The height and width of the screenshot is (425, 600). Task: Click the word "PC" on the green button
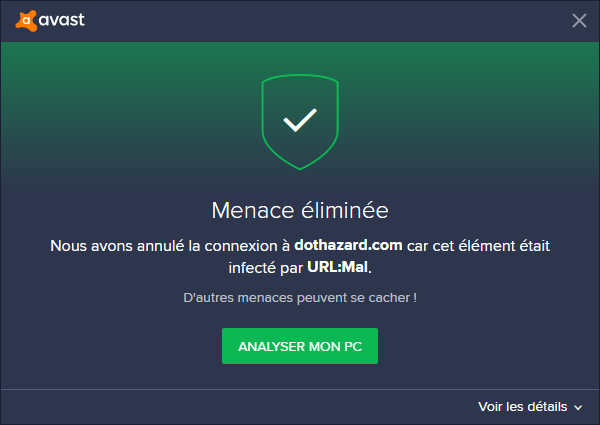[x=351, y=345]
